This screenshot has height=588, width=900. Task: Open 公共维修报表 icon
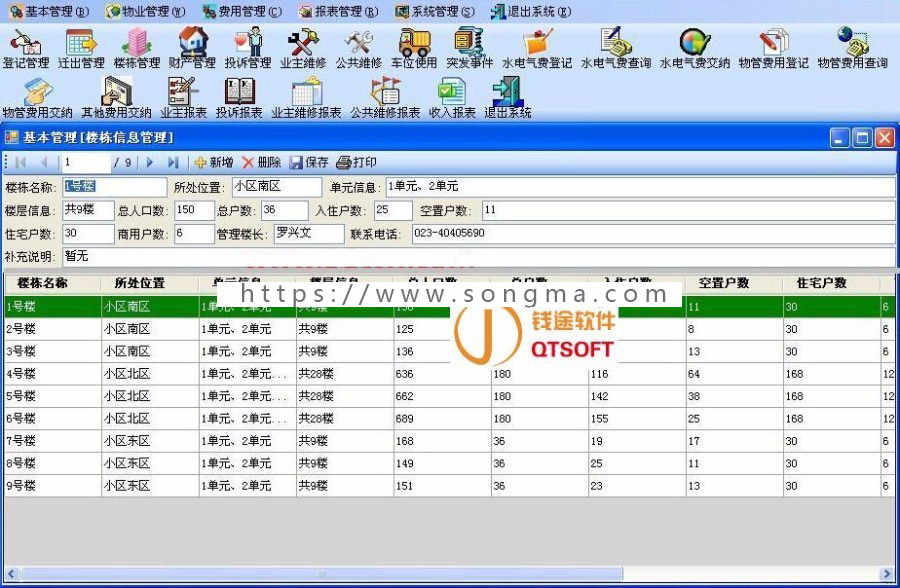385,99
